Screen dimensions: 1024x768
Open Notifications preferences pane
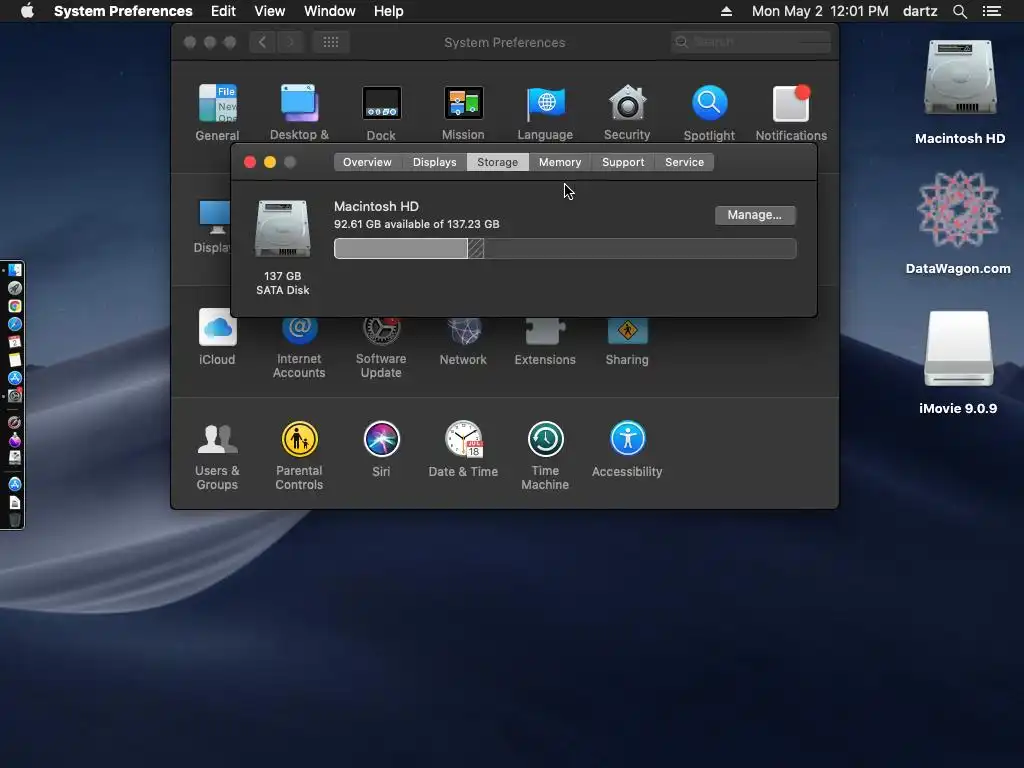792,112
